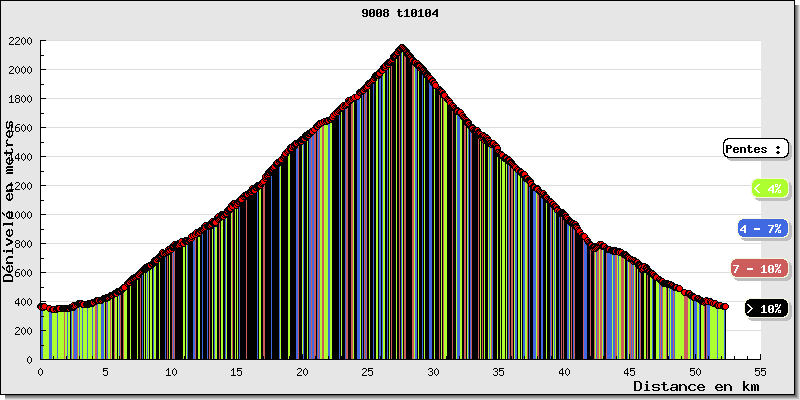Image resolution: width=800 pixels, height=400 pixels.
Task: Click the first red point at profile start
Action: click(41, 306)
